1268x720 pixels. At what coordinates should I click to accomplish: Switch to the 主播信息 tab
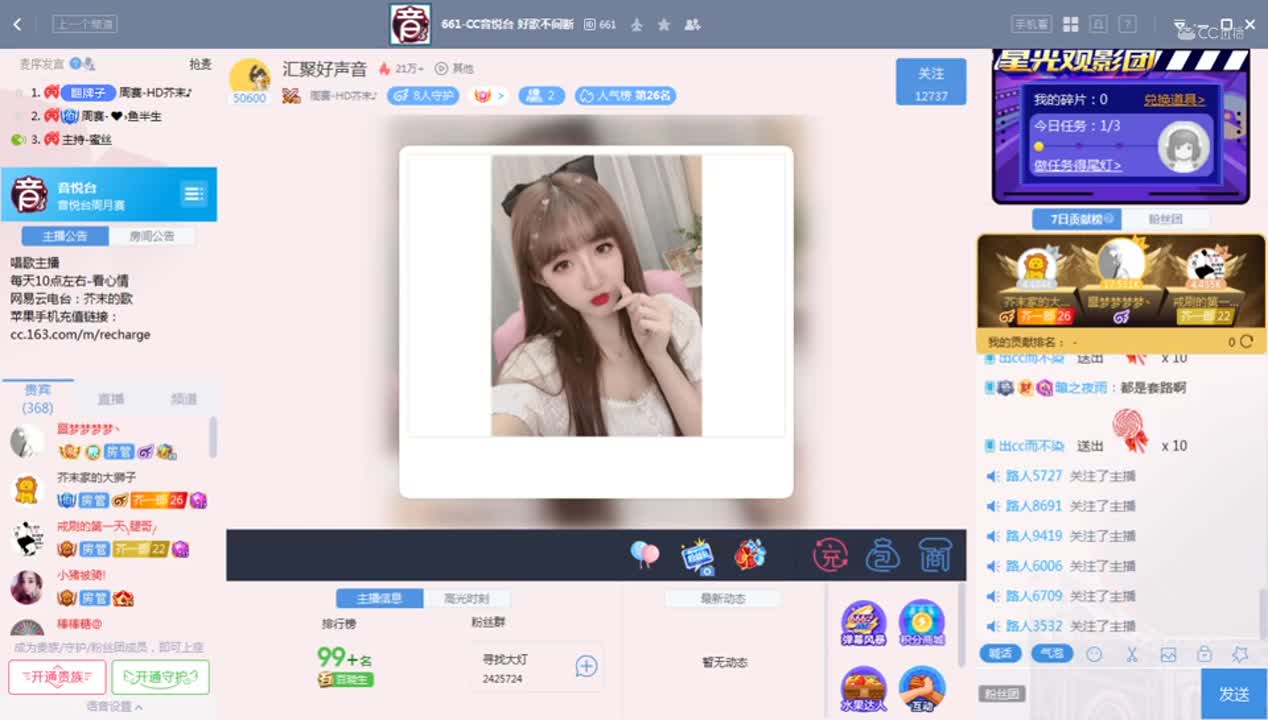coord(379,598)
